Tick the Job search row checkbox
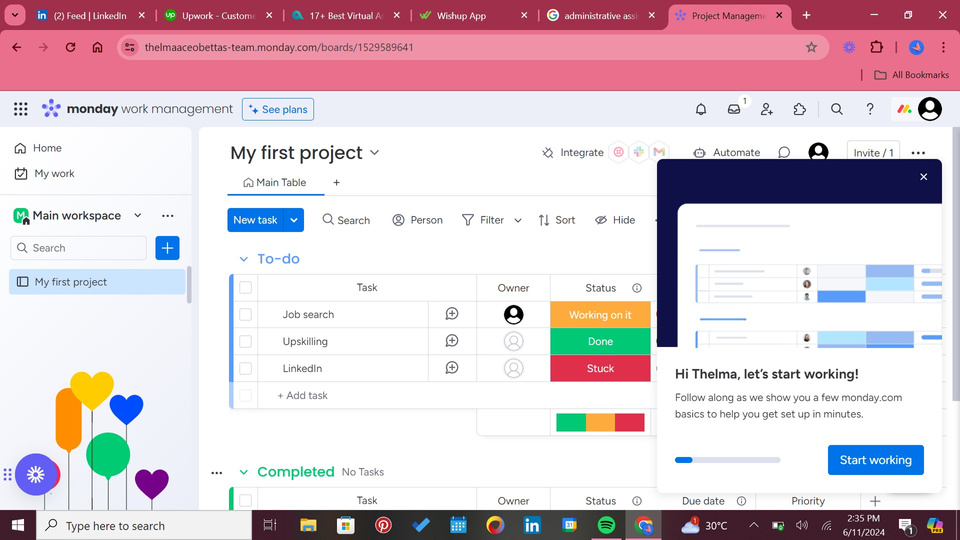Image resolution: width=960 pixels, height=540 pixels. click(x=246, y=314)
